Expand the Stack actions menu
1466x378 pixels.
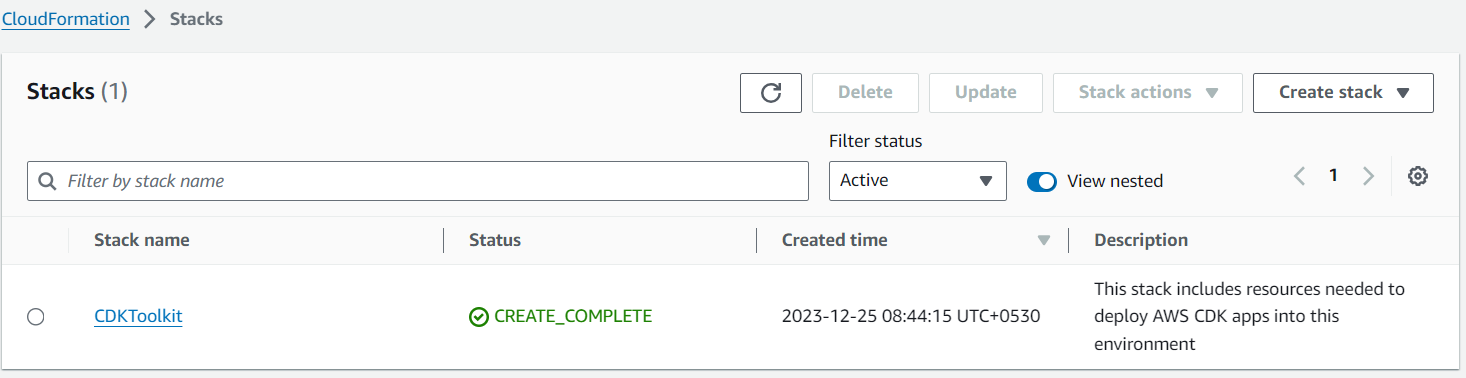(1147, 93)
